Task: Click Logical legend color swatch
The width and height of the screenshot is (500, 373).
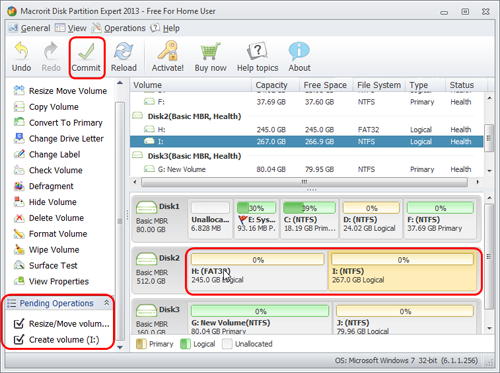Action: point(185,344)
